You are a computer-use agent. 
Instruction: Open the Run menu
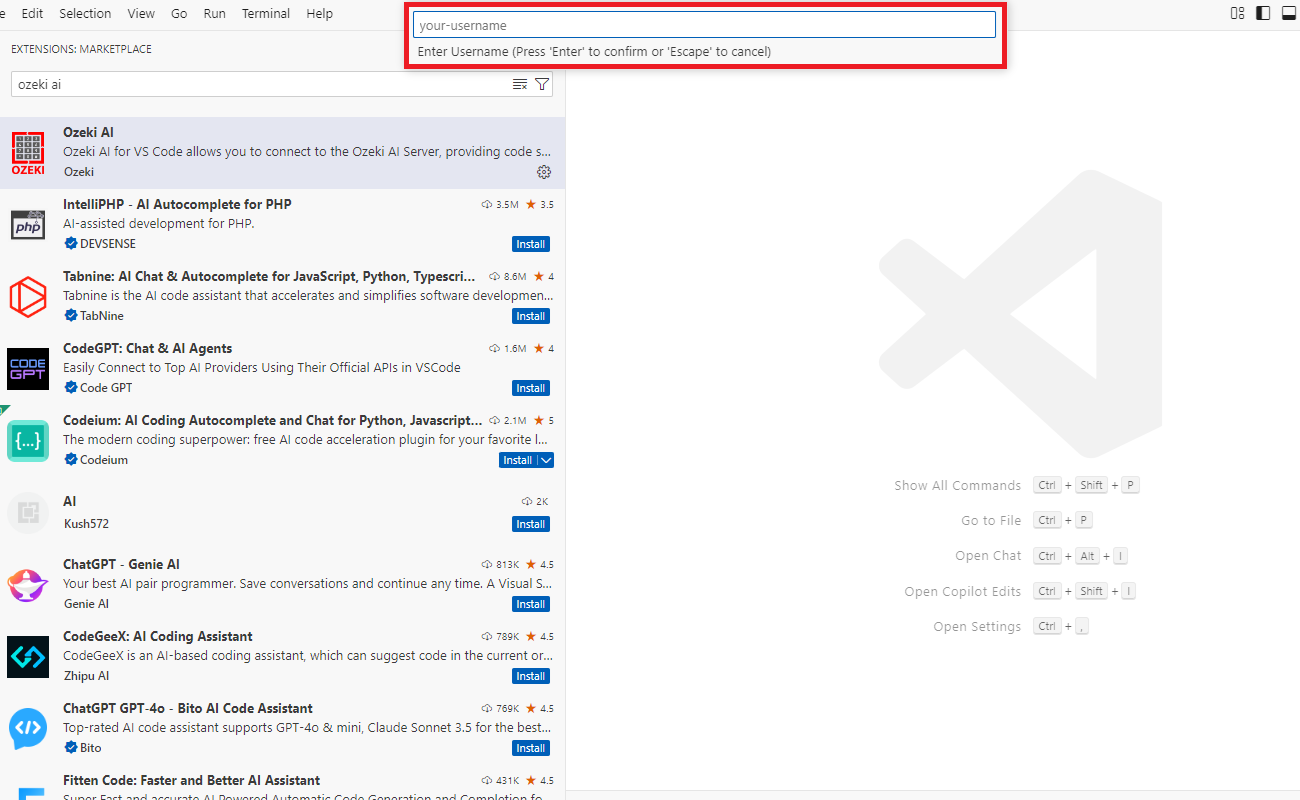[214, 13]
